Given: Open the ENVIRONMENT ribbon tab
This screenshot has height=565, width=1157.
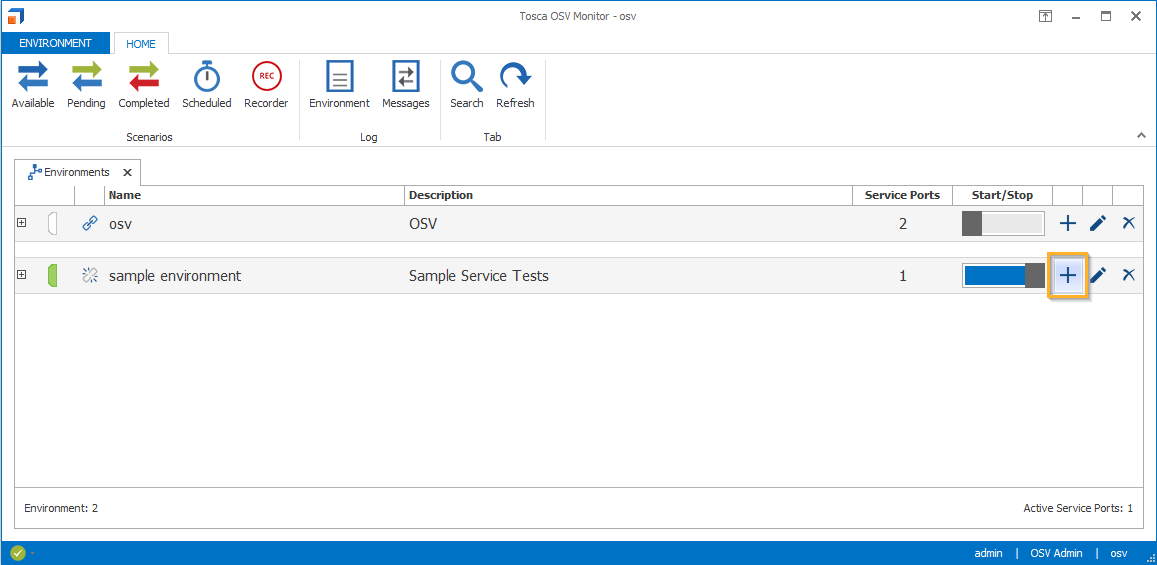Looking at the screenshot, I should tap(56, 43).
